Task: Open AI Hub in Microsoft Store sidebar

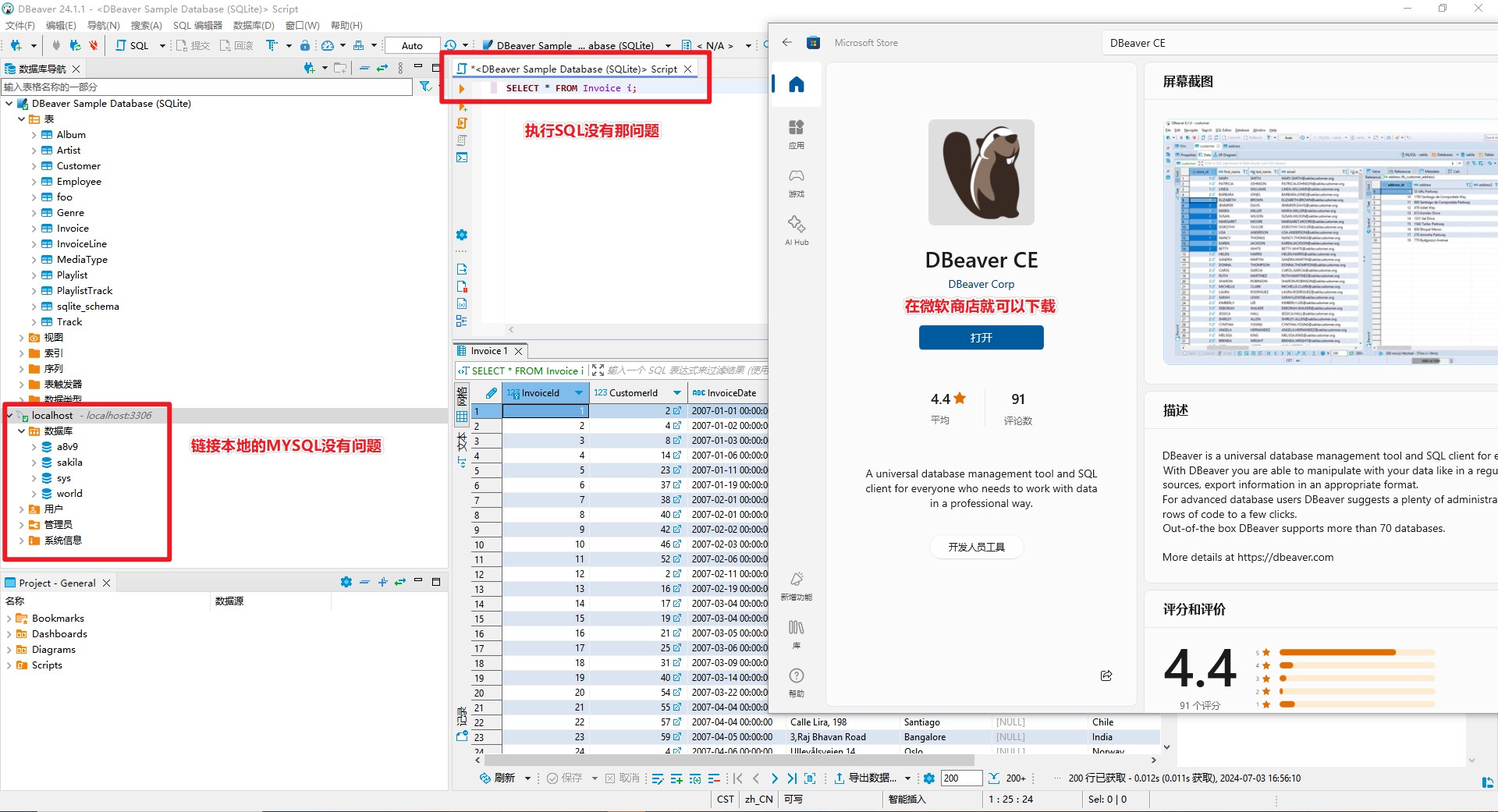Action: tap(796, 231)
